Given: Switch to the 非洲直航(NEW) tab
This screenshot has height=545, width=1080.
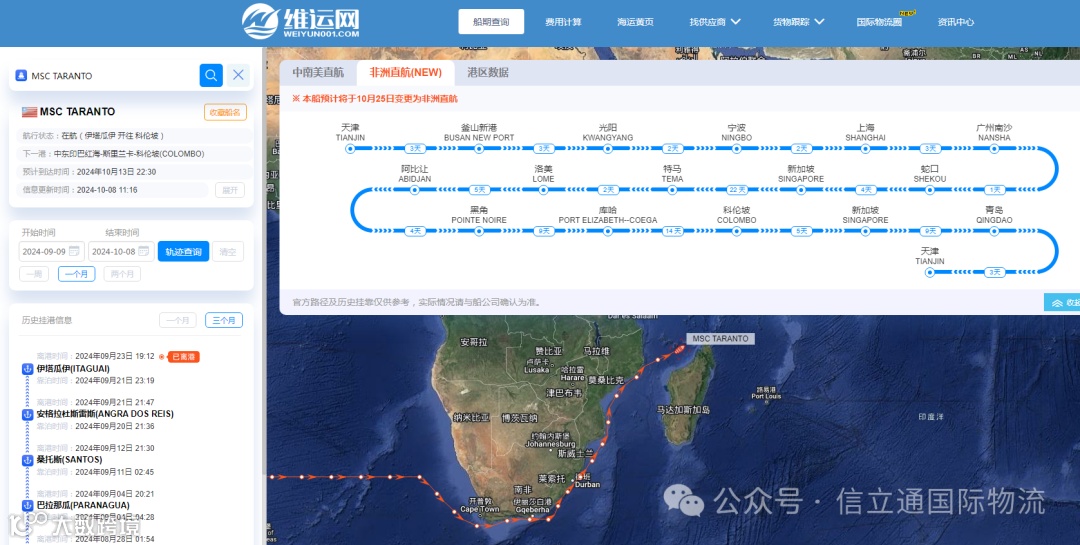Looking at the screenshot, I should 405,72.
